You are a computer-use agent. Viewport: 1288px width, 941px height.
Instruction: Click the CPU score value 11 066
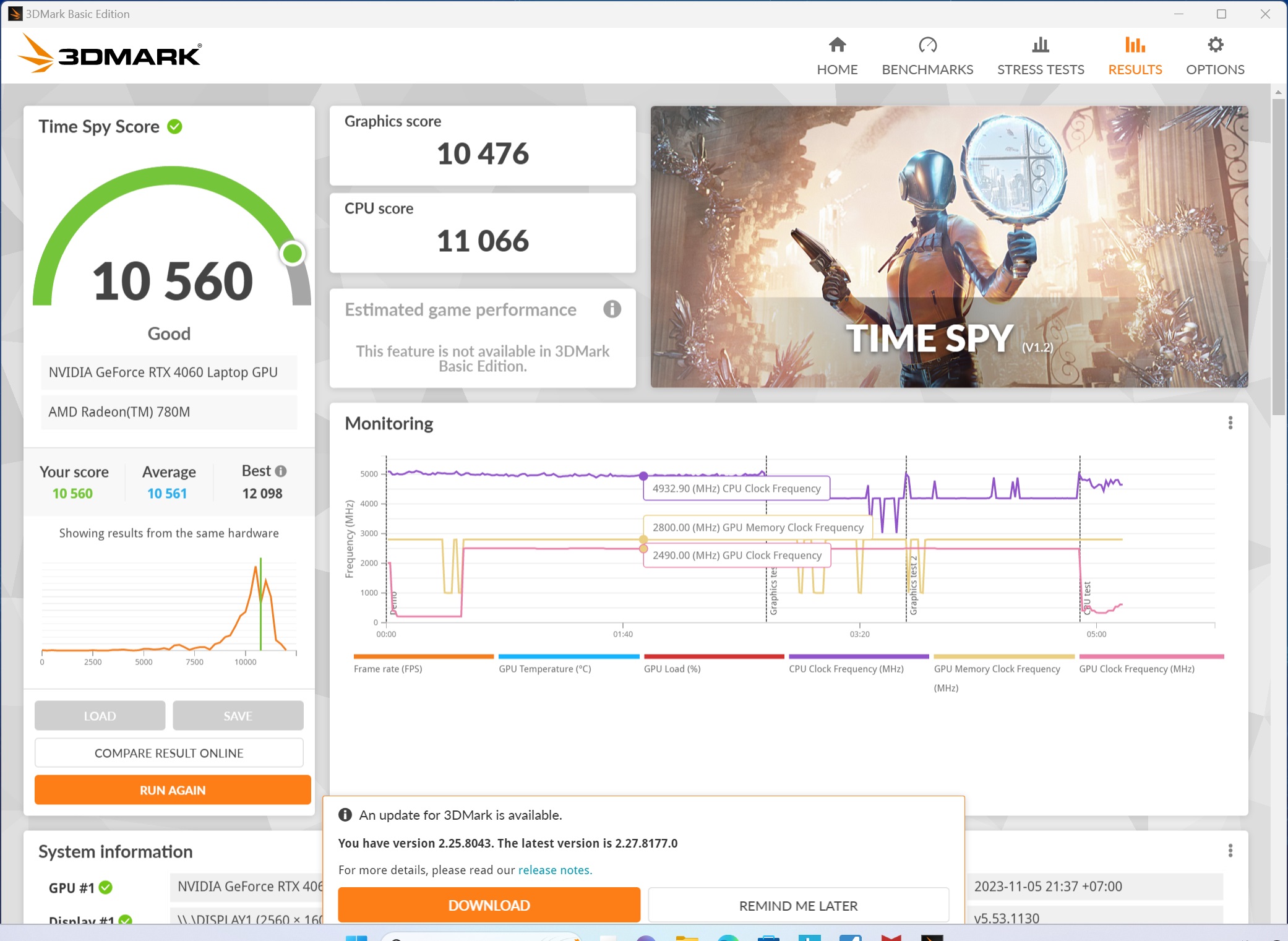point(483,241)
